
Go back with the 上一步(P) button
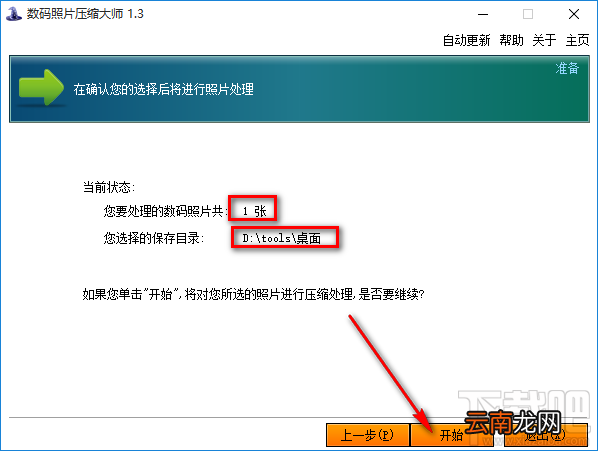367,435
